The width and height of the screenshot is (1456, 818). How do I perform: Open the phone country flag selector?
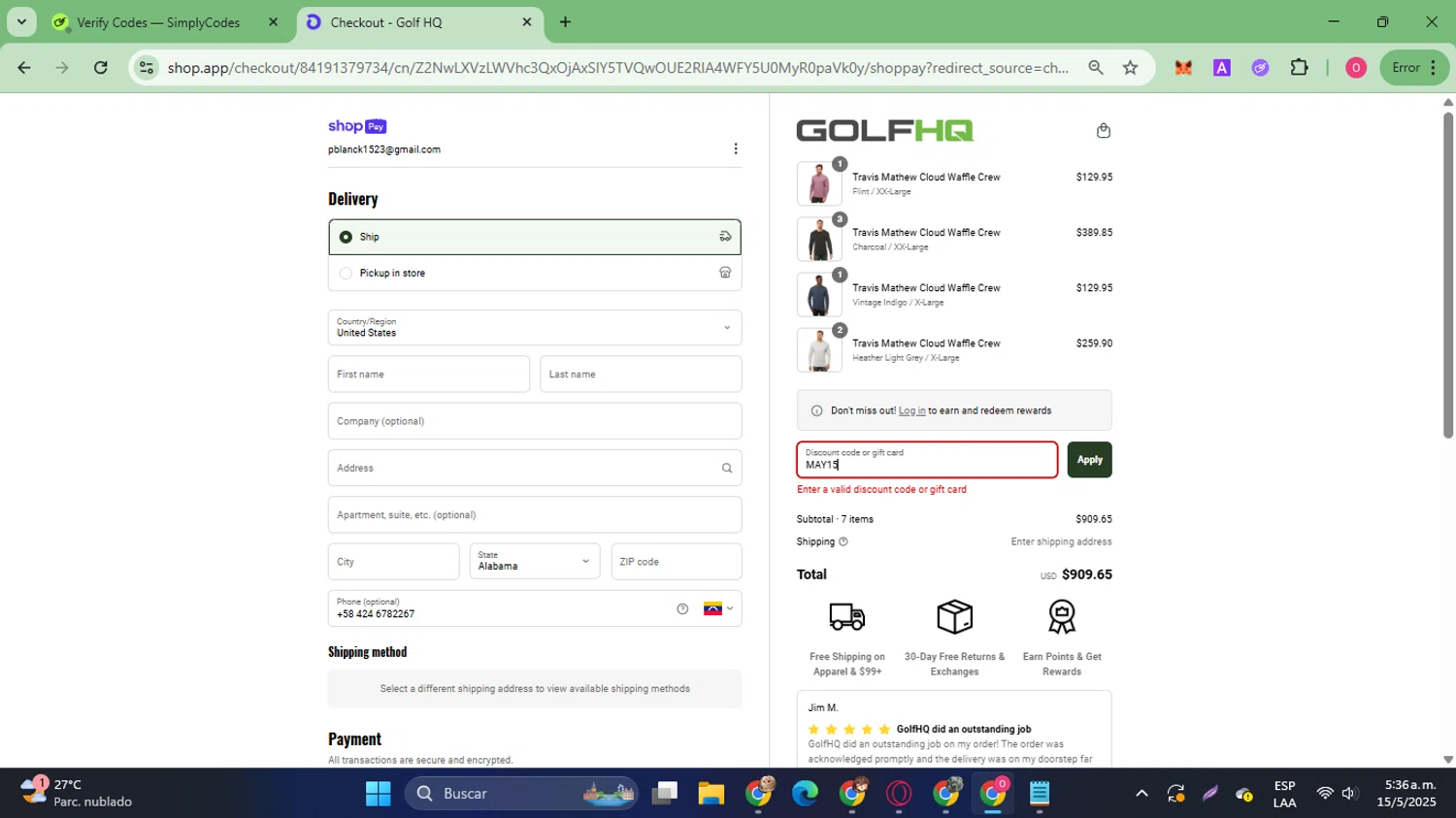(x=718, y=609)
